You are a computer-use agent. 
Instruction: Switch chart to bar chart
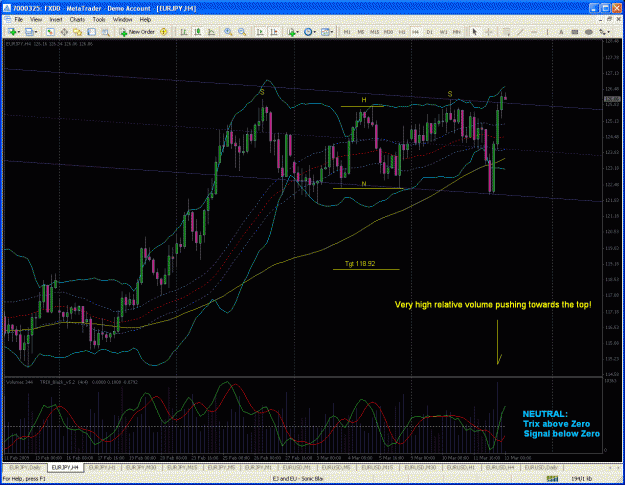click(184, 32)
